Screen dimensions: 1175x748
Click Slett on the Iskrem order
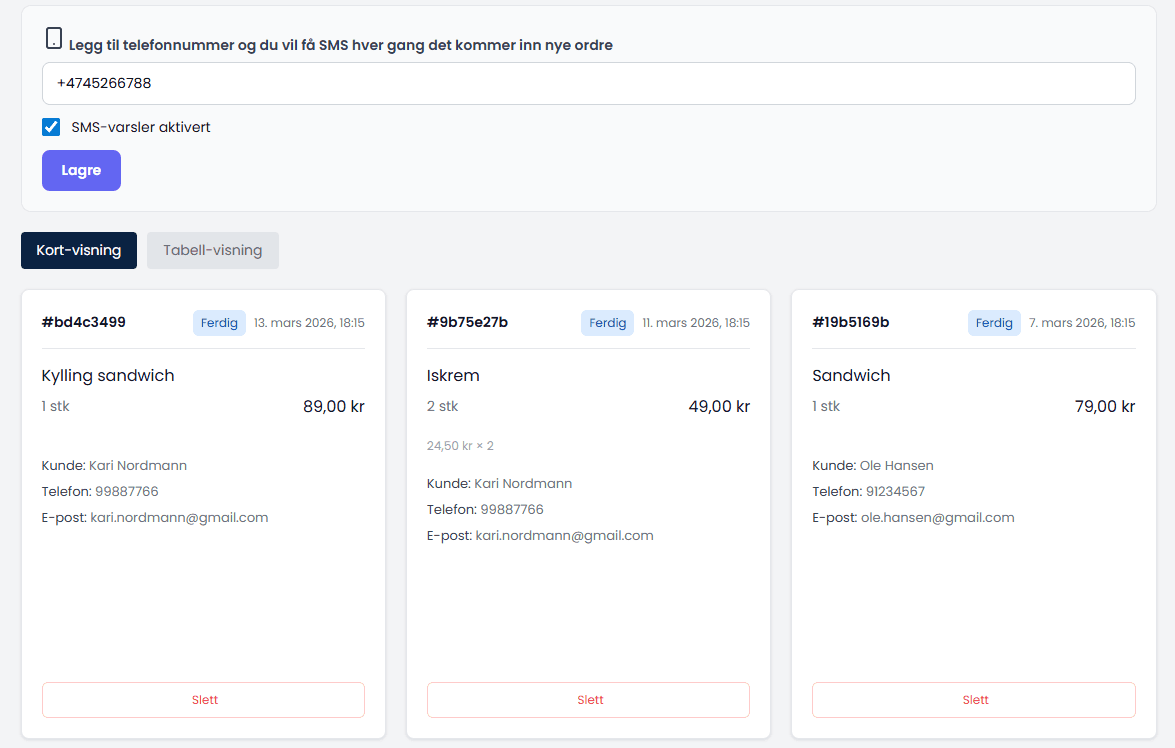[x=588, y=700]
